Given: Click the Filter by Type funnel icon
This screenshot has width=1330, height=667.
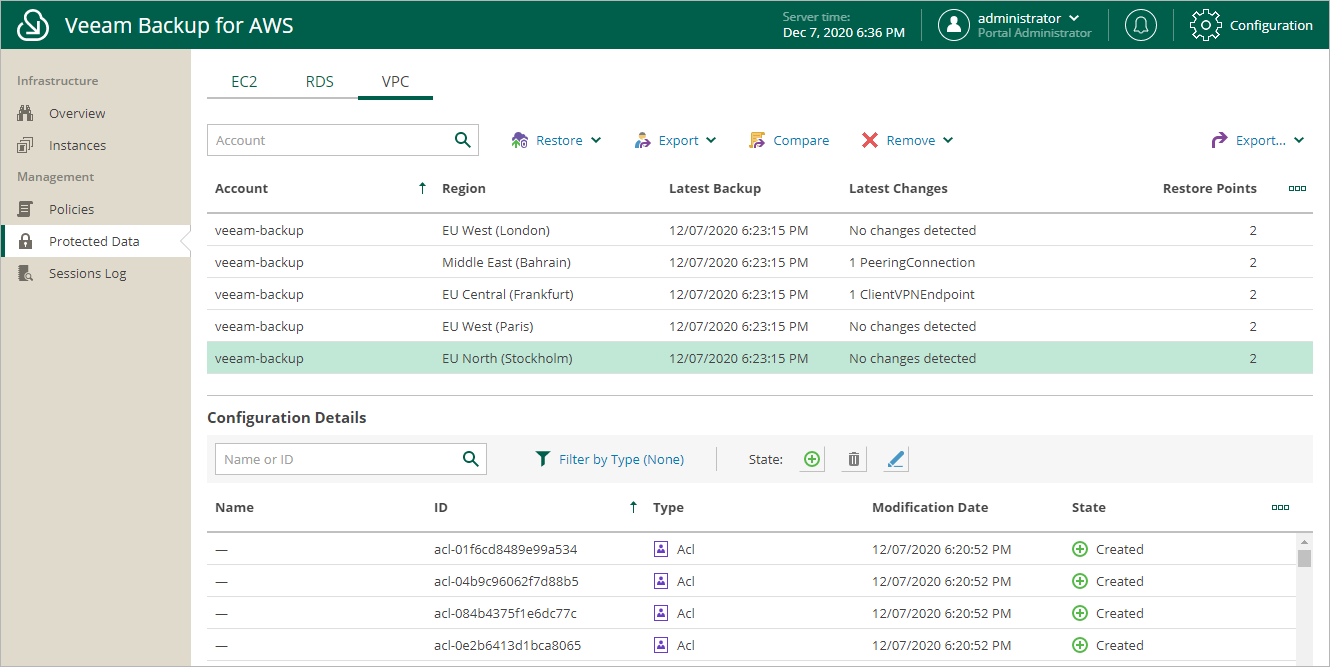Looking at the screenshot, I should (x=542, y=459).
